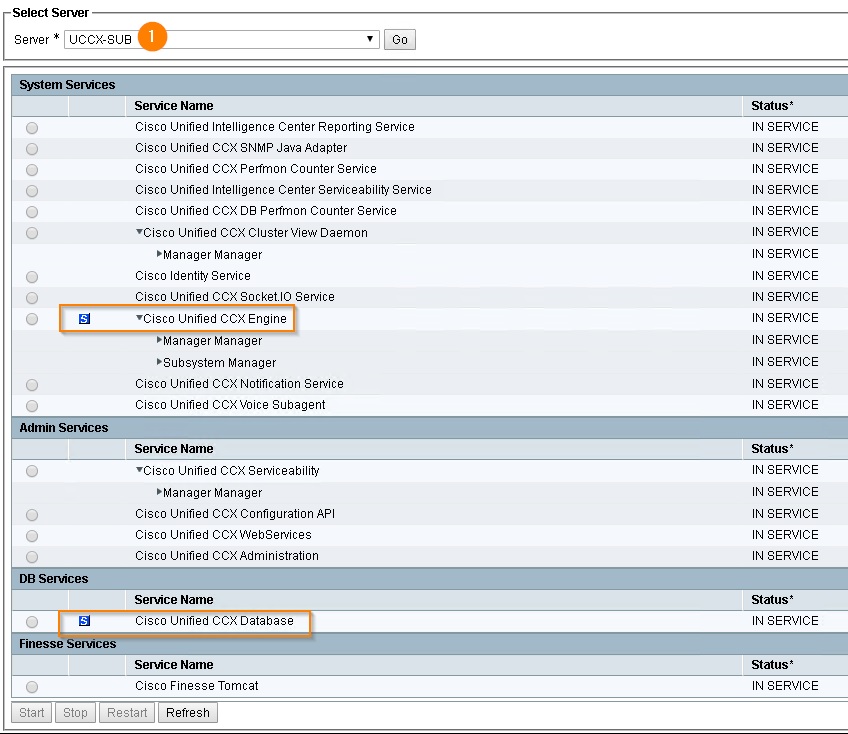This screenshot has width=848, height=734.
Task: Select radio for CCX DB Perfmon Counter Service
Action: (x=32, y=212)
